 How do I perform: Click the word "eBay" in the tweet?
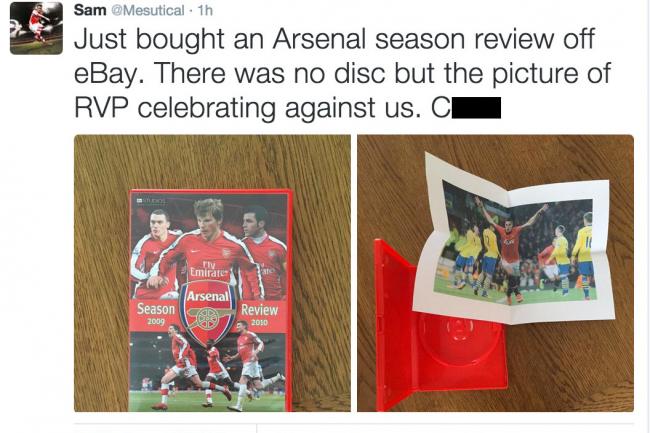106,75
